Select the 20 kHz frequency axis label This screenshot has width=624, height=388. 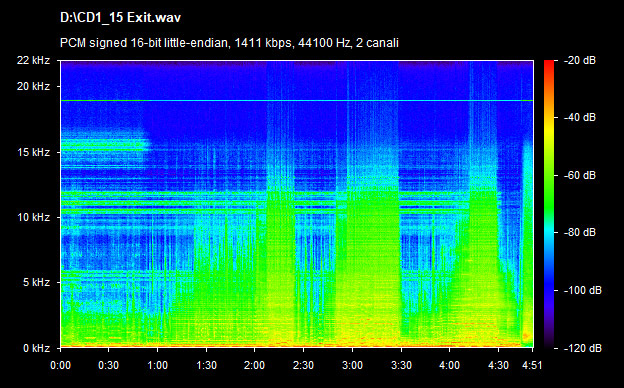(x=33, y=86)
